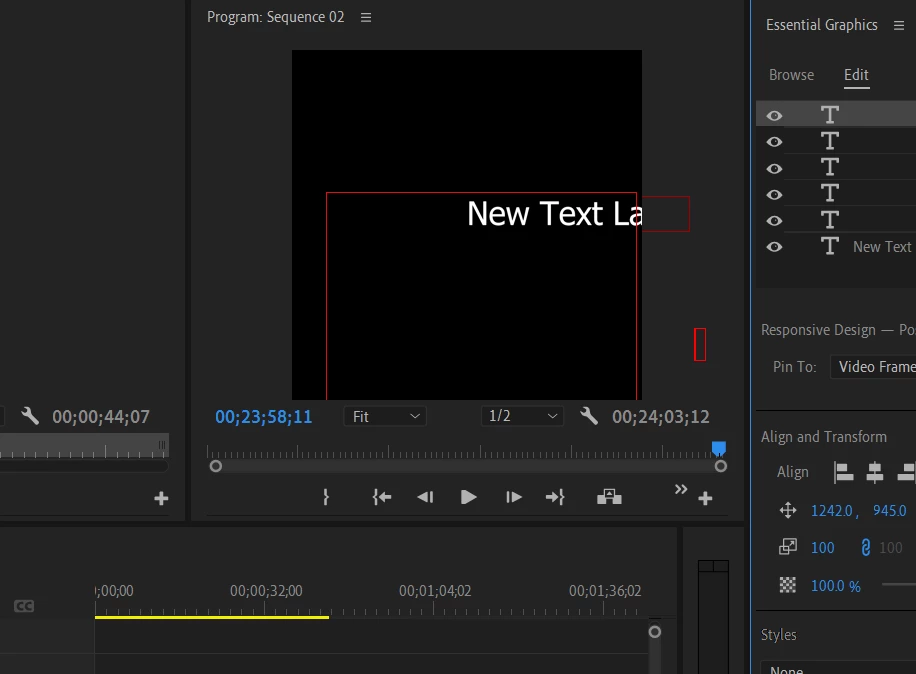Click the opacity checkerboard icon
The height and width of the screenshot is (674, 916).
(x=787, y=585)
